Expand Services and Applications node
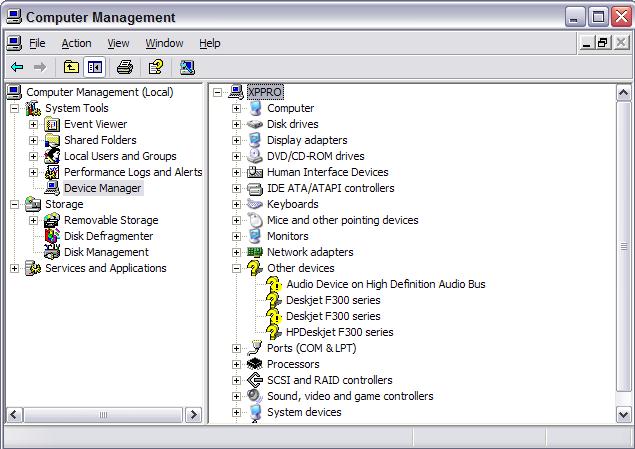Screen dimensions: 635x449 click(x=15, y=268)
